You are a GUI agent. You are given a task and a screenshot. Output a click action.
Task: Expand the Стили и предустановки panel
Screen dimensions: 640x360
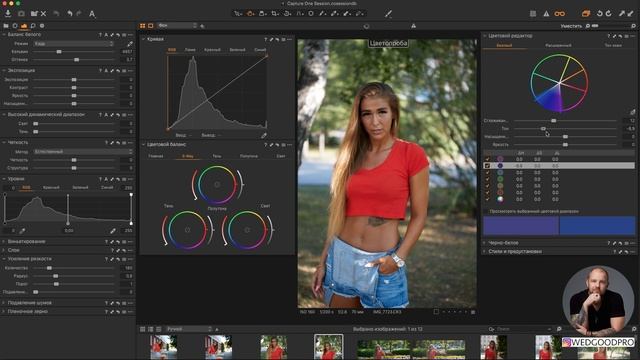(x=485, y=252)
